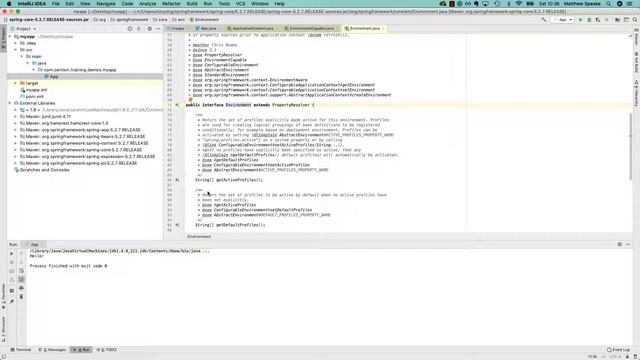Viewport: 640px width, 360px height.
Task: Start debugging with the toolbar bug icon
Action: pyautogui.click(x=589, y=20)
